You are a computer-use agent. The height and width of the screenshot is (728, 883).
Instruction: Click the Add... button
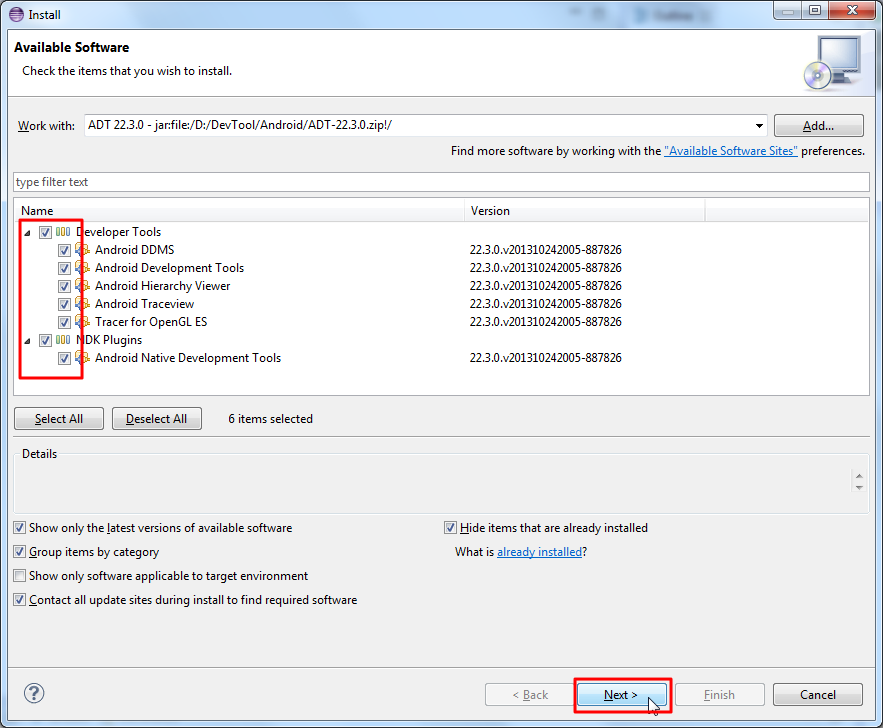pyautogui.click(x=818, y=126)
